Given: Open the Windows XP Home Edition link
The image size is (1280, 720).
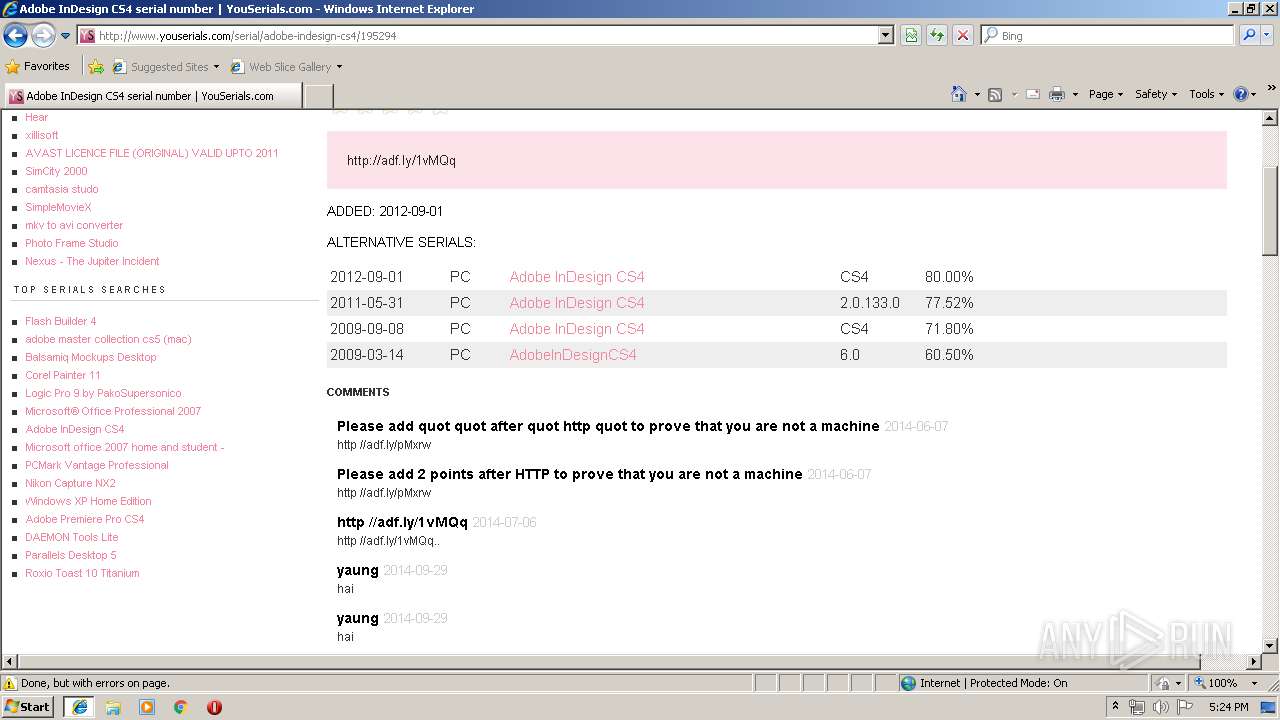Looking at the screenshot, I should pos(88,501).
